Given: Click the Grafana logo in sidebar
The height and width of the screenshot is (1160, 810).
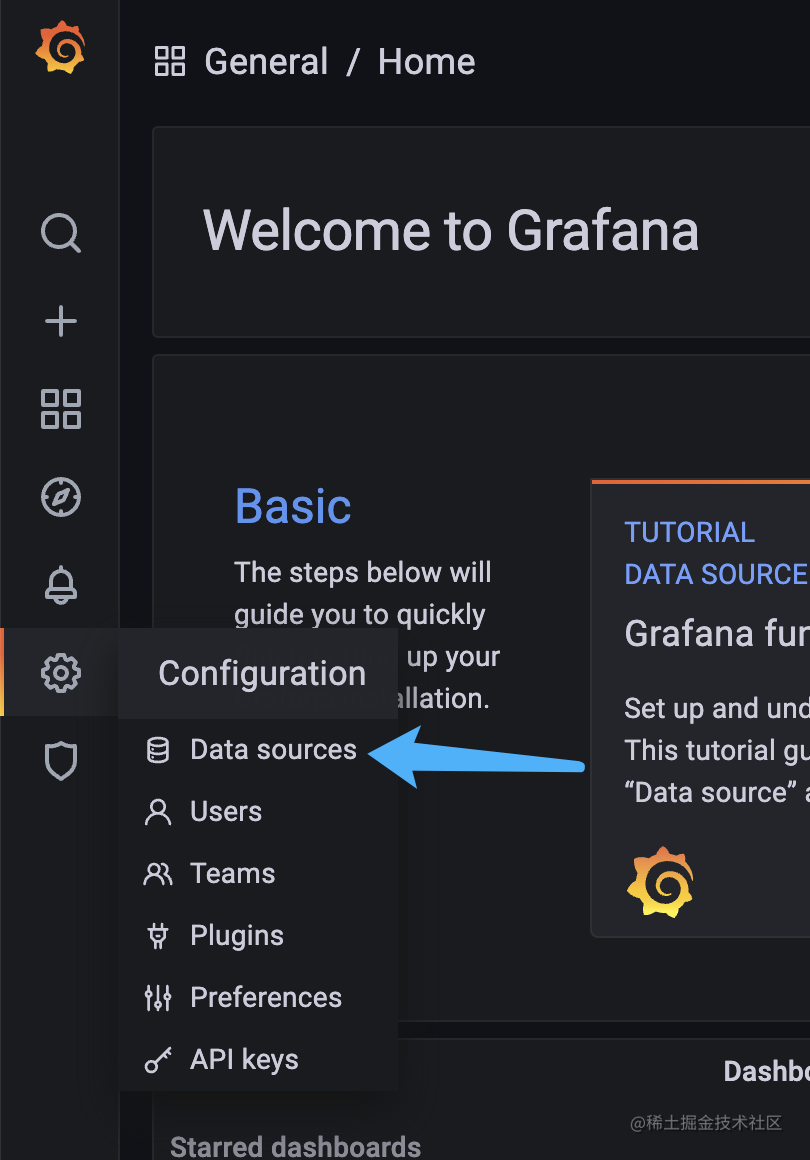Looking at the screenshot, I should click(x=60, y=48).
